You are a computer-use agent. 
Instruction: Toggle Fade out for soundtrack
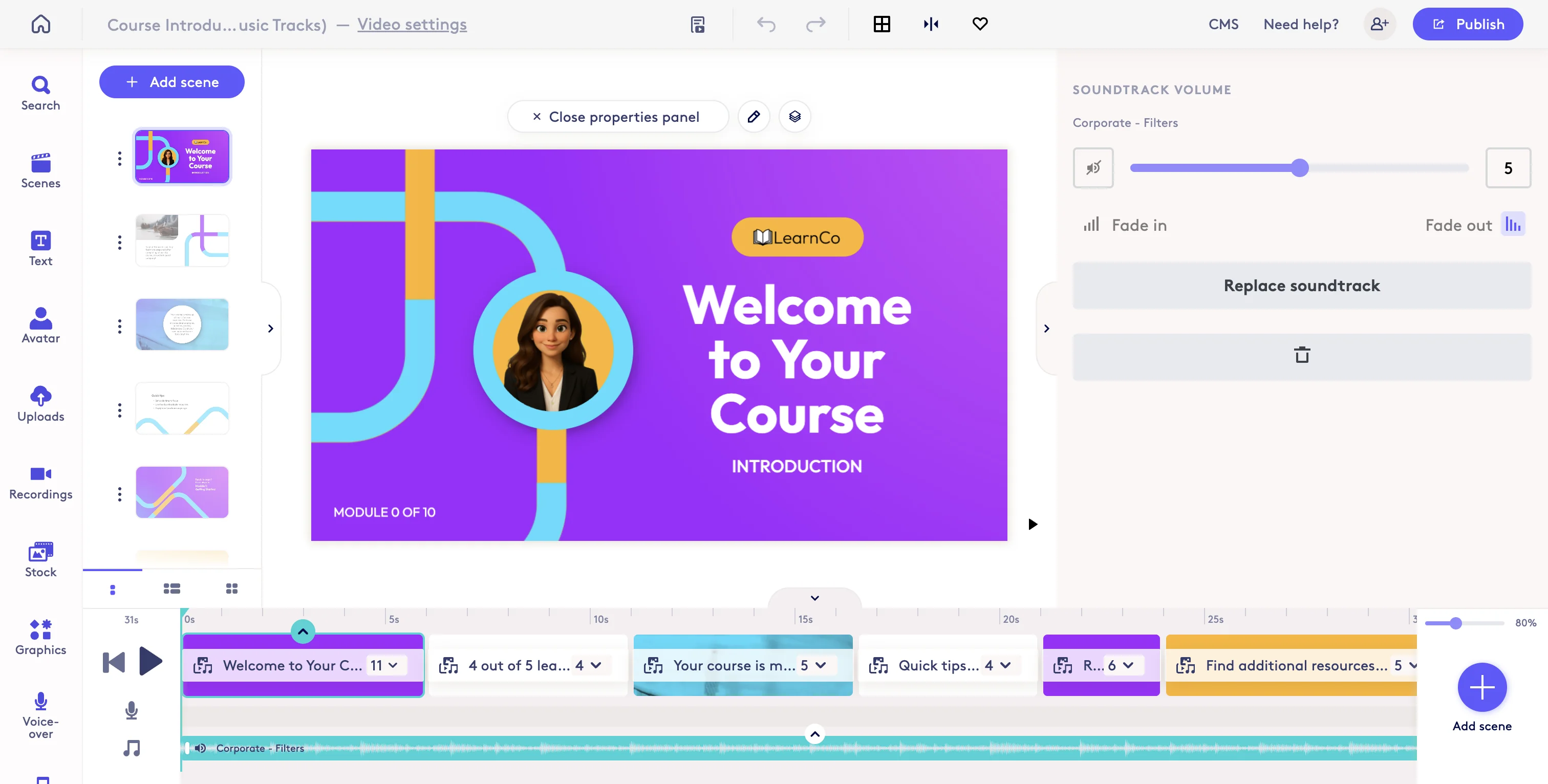coord(1513,225)
